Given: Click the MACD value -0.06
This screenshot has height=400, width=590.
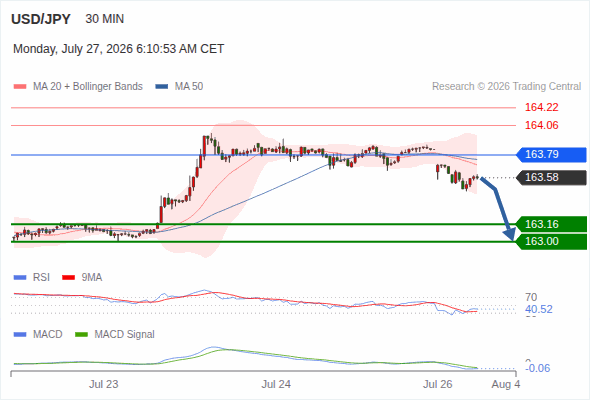Looking at the screenshot, I should coord(538,368).
